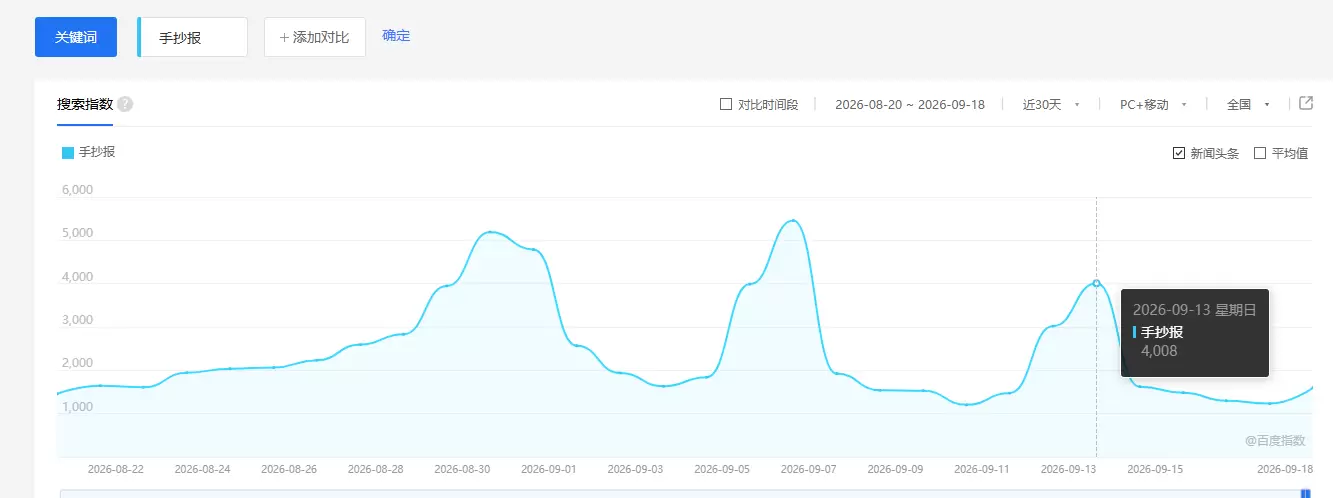Toggle the 手抄报 legend color square
The height and width of the screenshot is (498, 1333).
pyautogui.click(x=68, y=153)
